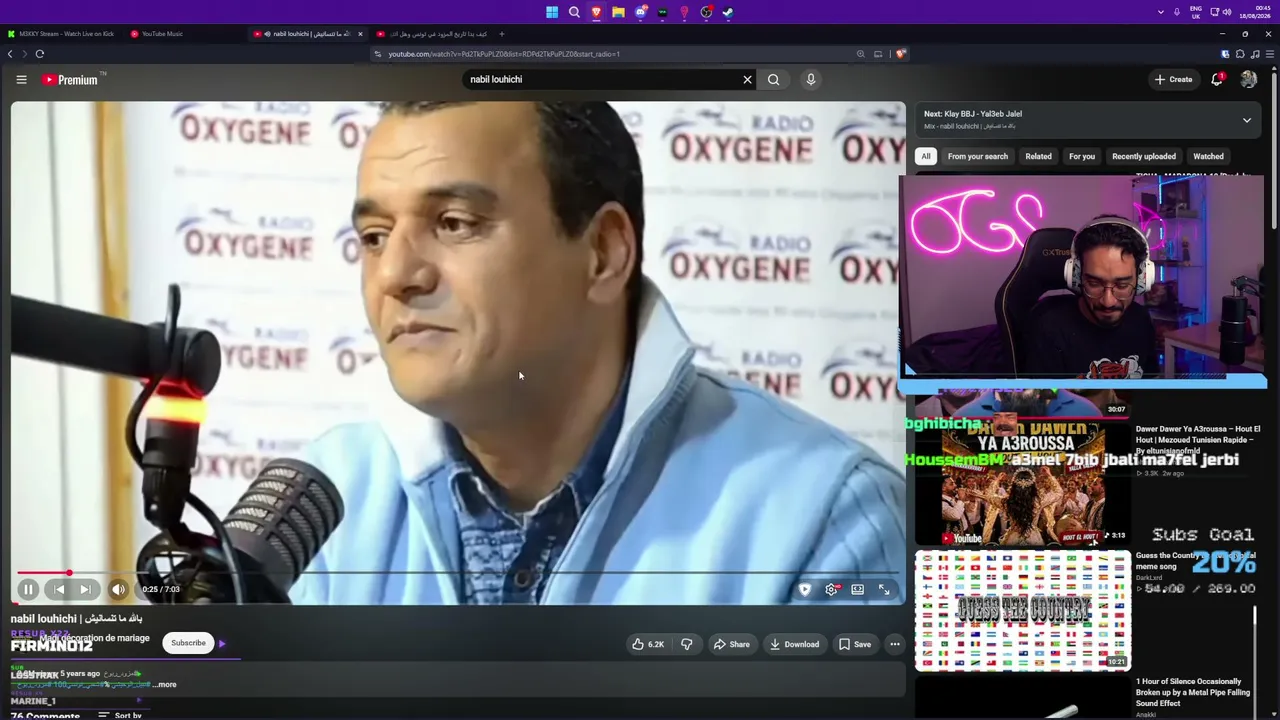Click the nabil louhichi video title
This screenshot has height=720, width=1280.
coord(77,618)
